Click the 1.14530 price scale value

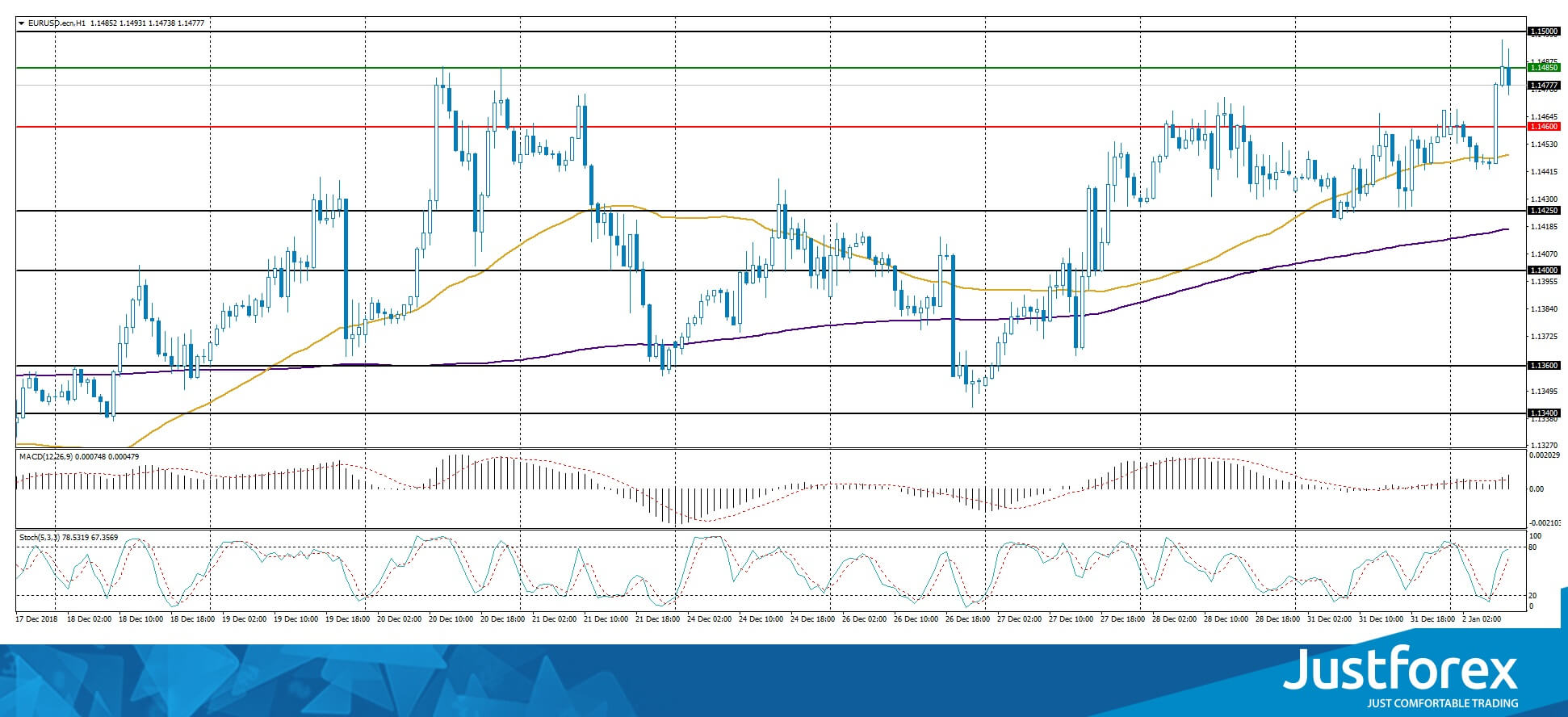[1545, 145]
